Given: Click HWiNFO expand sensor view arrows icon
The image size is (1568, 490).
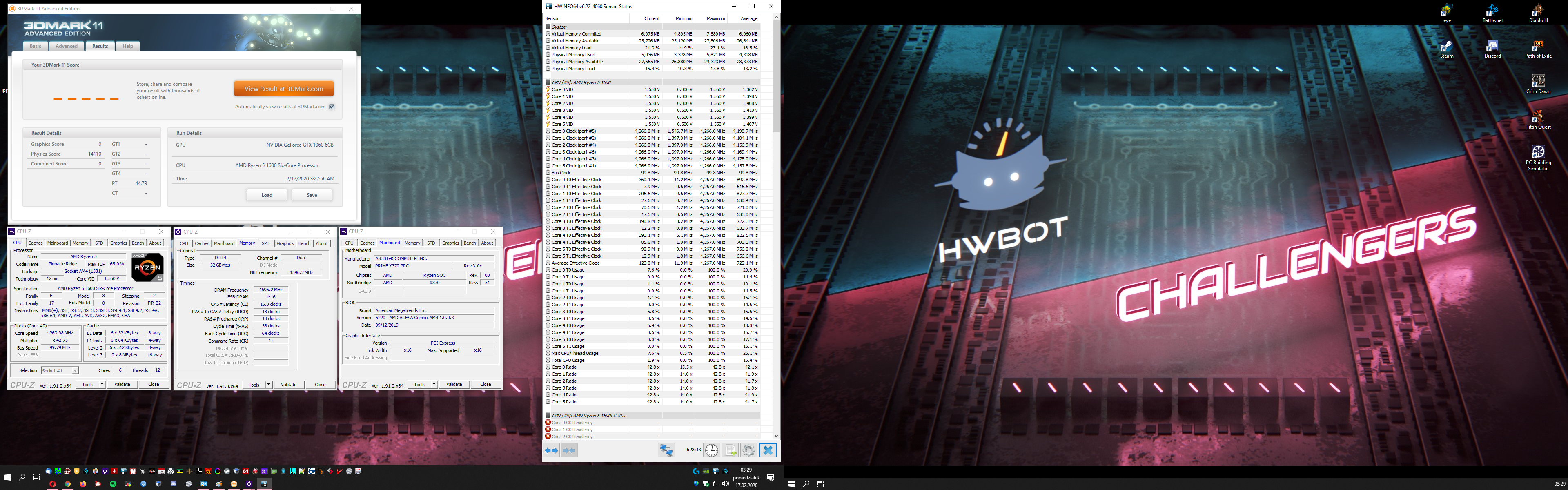Looking at the screenshot, I should [x=551, y=450].
